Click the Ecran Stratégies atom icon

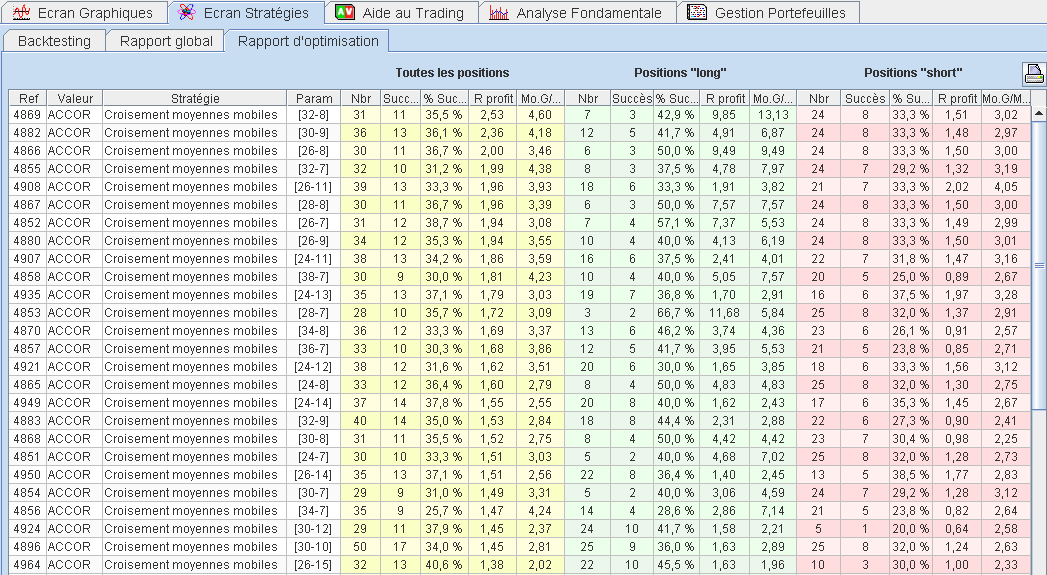(x=186, y=13)
